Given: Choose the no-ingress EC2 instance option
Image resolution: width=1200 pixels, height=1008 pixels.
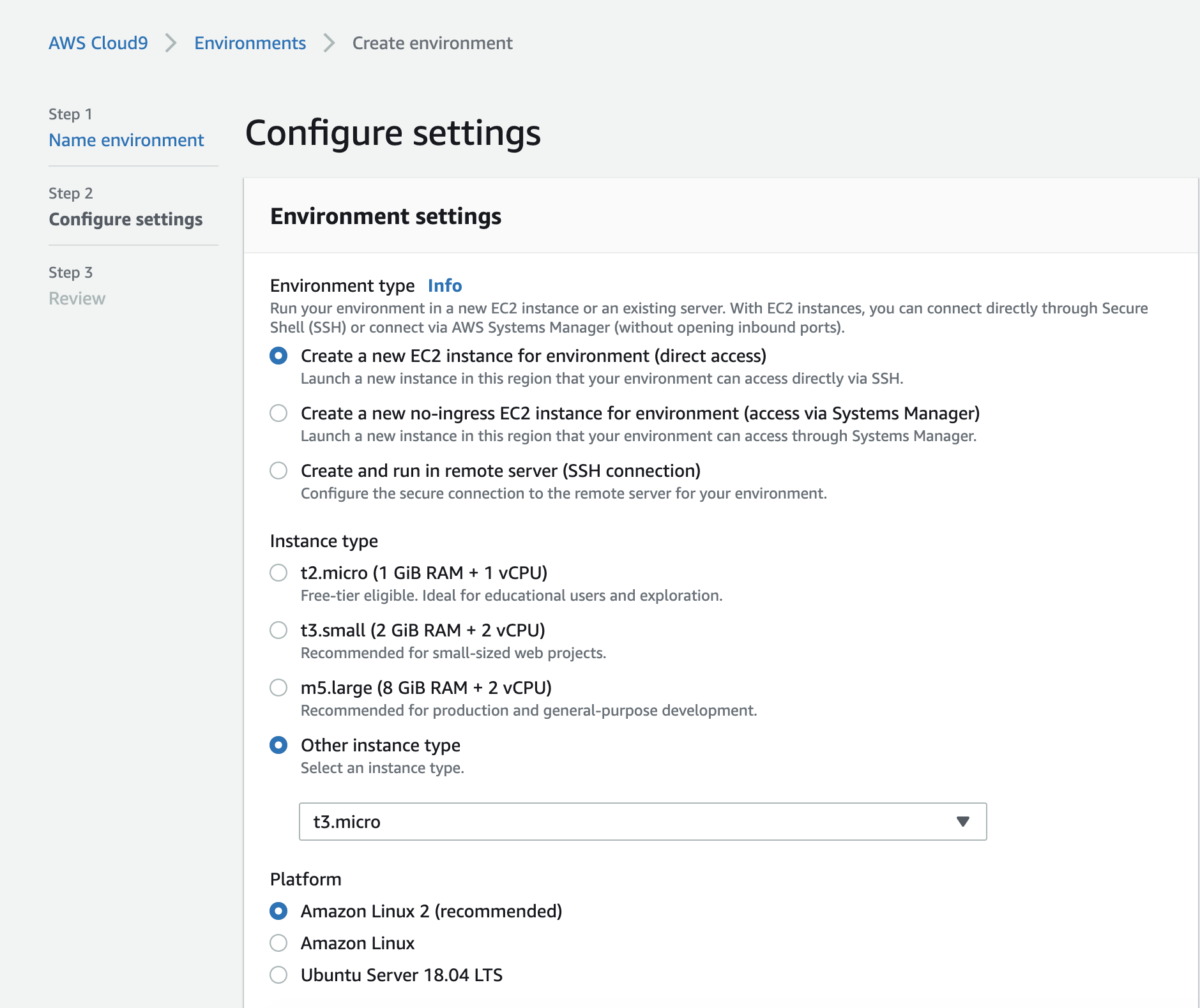Looking at the screenshot, I should point(278,413).
